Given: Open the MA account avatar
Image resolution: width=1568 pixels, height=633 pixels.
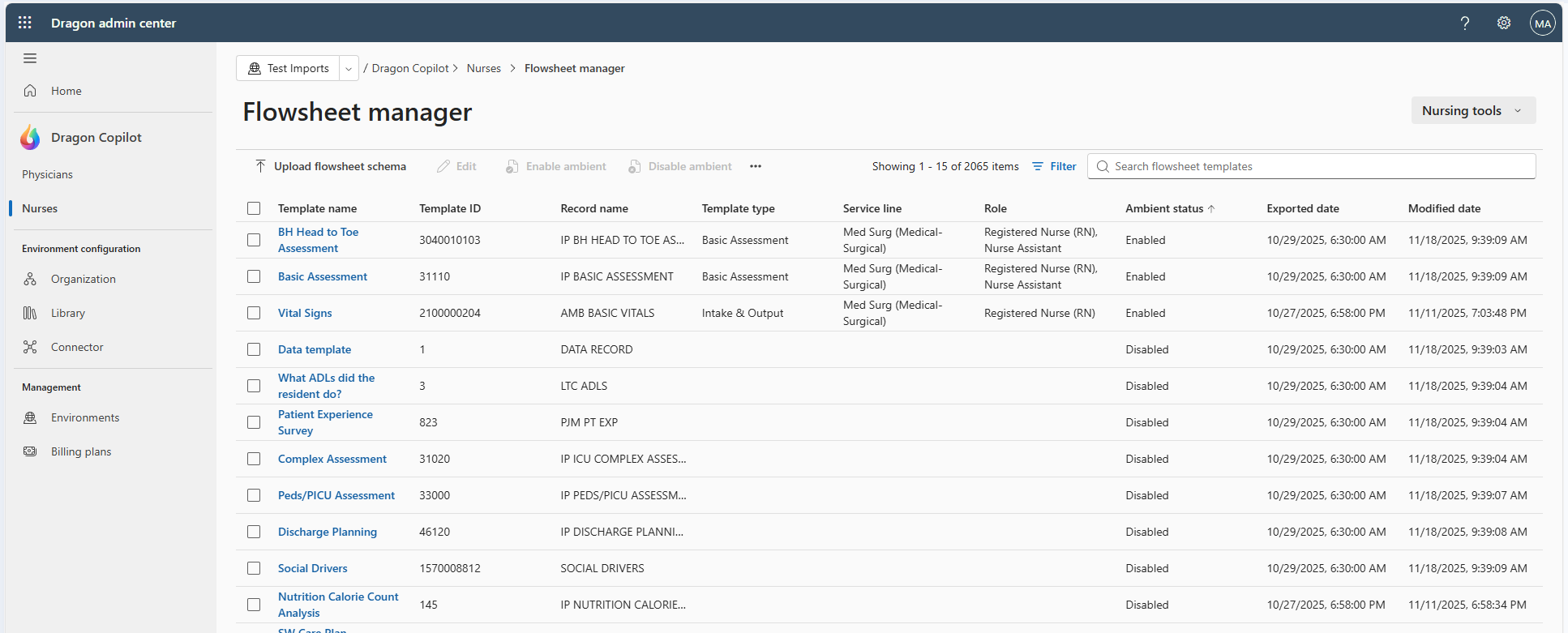Looking at the screenshot, I should (x=1543, y=23).
